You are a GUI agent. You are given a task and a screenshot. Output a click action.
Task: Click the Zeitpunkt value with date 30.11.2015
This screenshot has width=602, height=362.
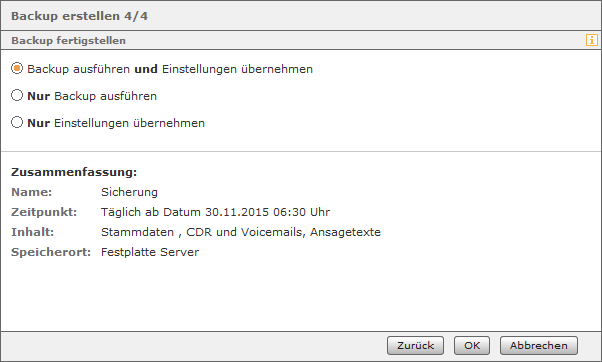coord(215,212)
